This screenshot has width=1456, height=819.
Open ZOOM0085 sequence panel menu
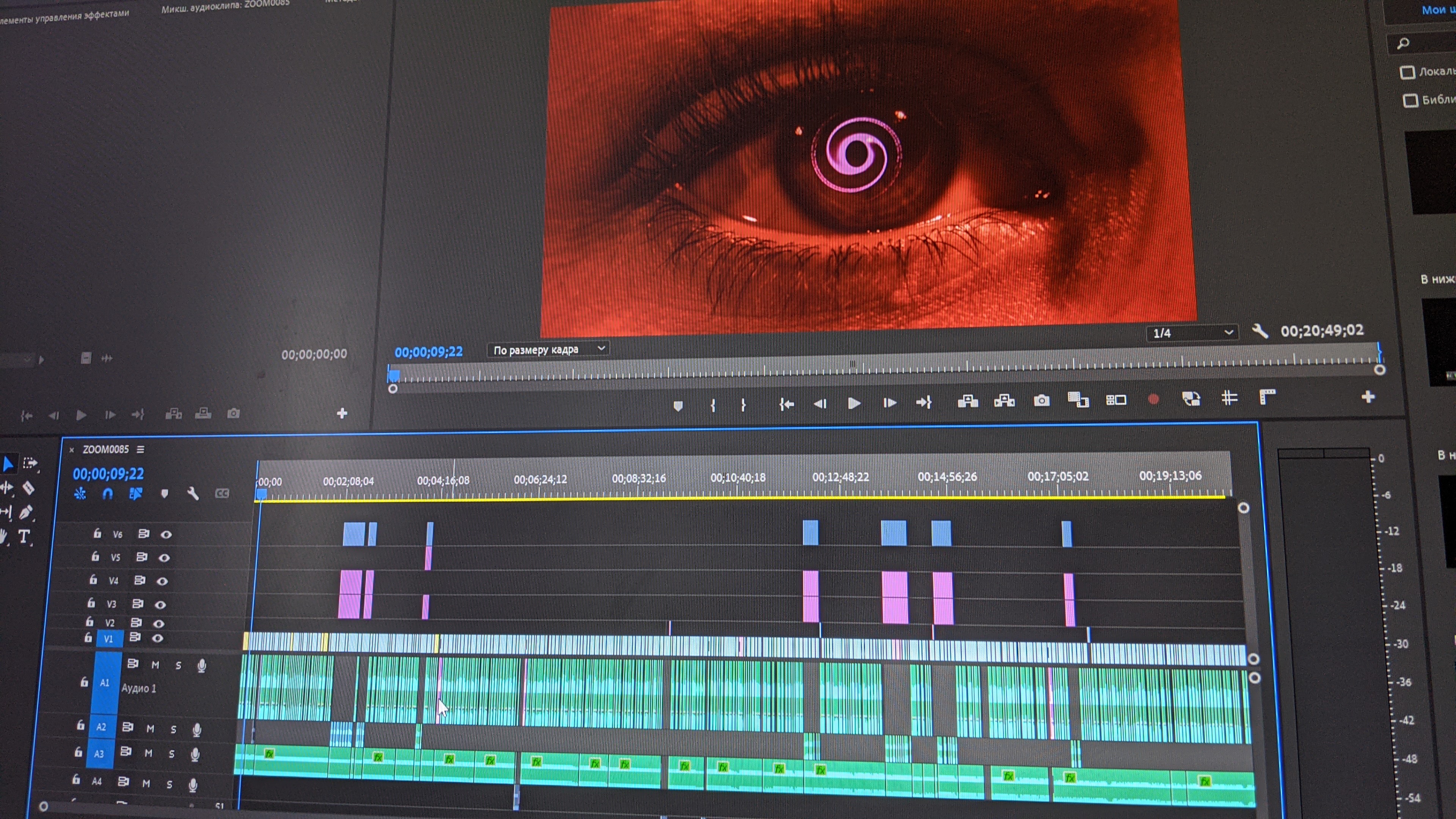(140, 449)
